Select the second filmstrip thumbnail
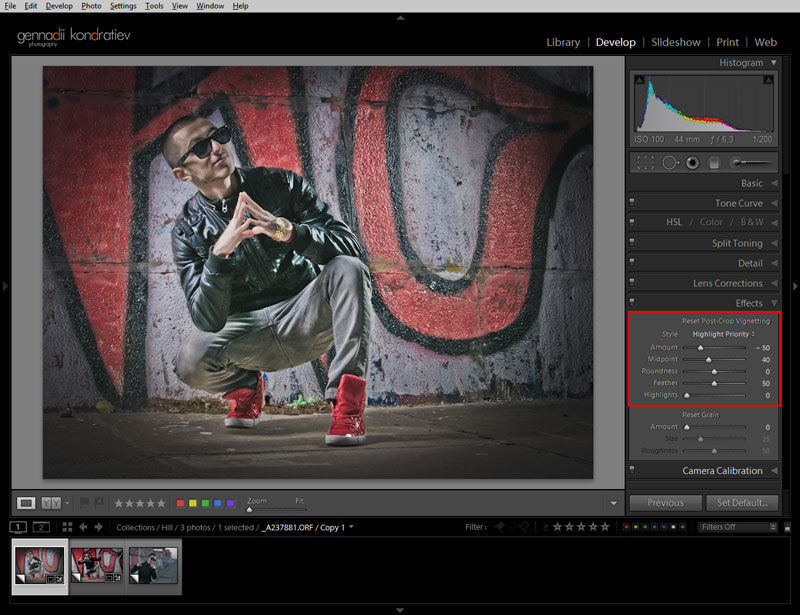Image resolution: width=800 pixels, height=615 pixels. pos(97,565)
